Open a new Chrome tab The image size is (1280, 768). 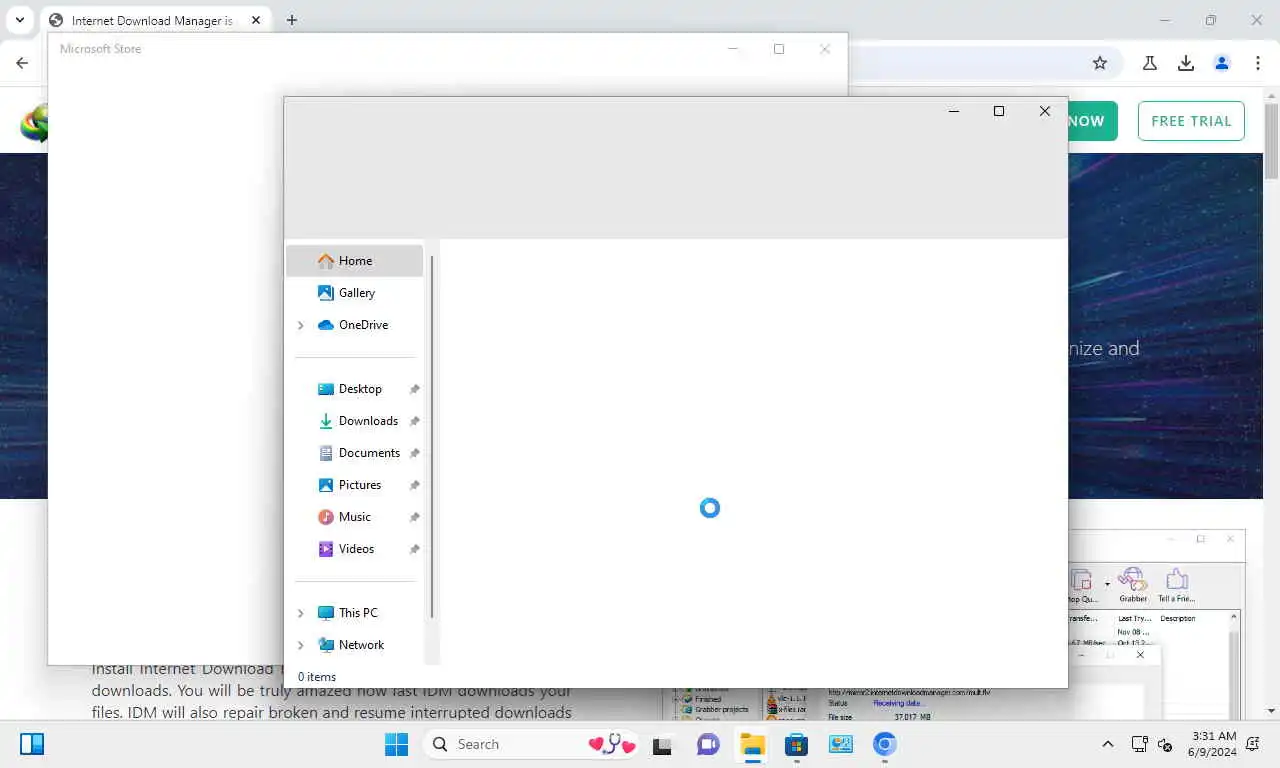(x=292, y=20)
